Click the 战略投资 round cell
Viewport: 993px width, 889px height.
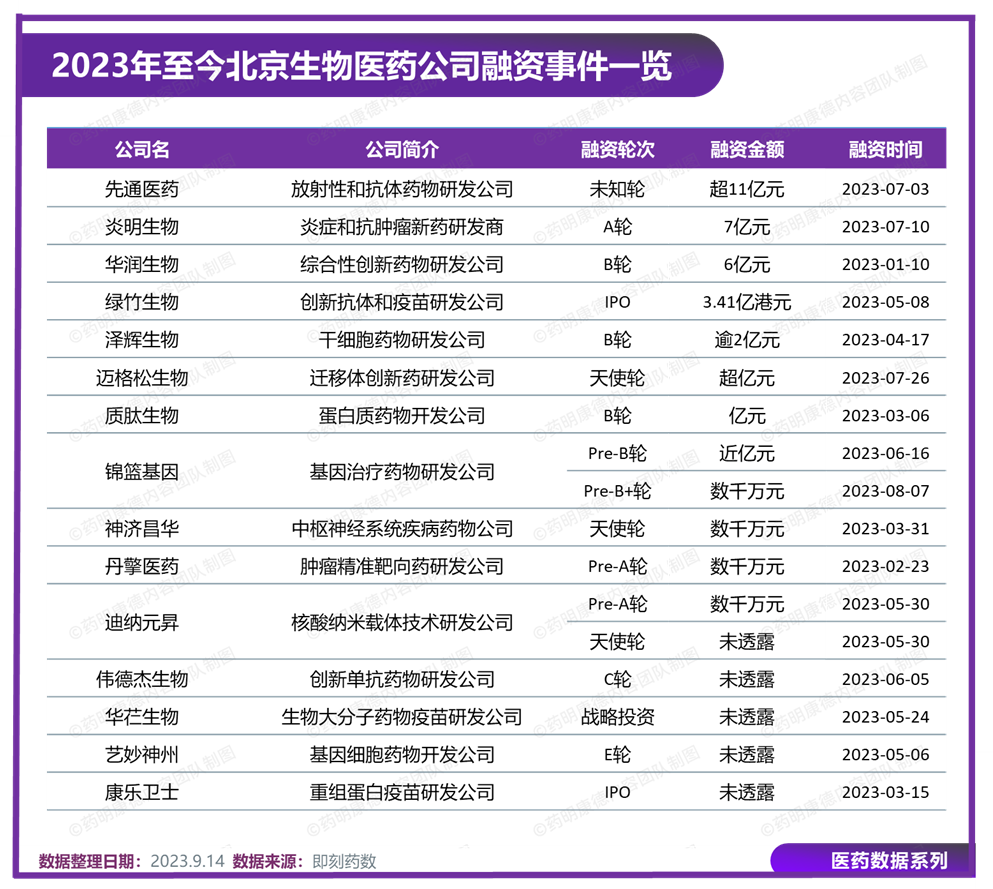point(617,717)
